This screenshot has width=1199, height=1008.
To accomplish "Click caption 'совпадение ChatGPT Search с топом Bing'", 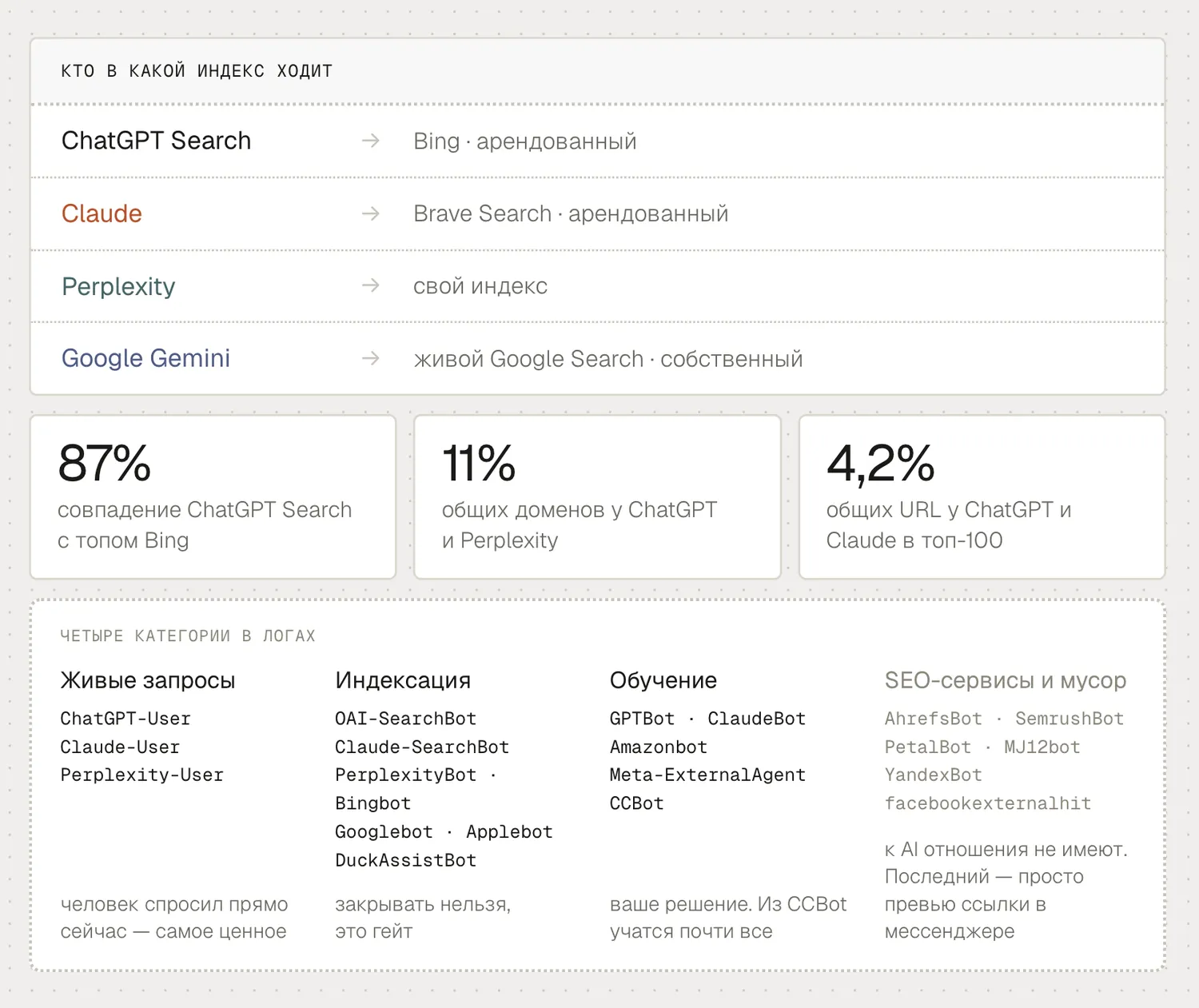I will click(205, 525).
